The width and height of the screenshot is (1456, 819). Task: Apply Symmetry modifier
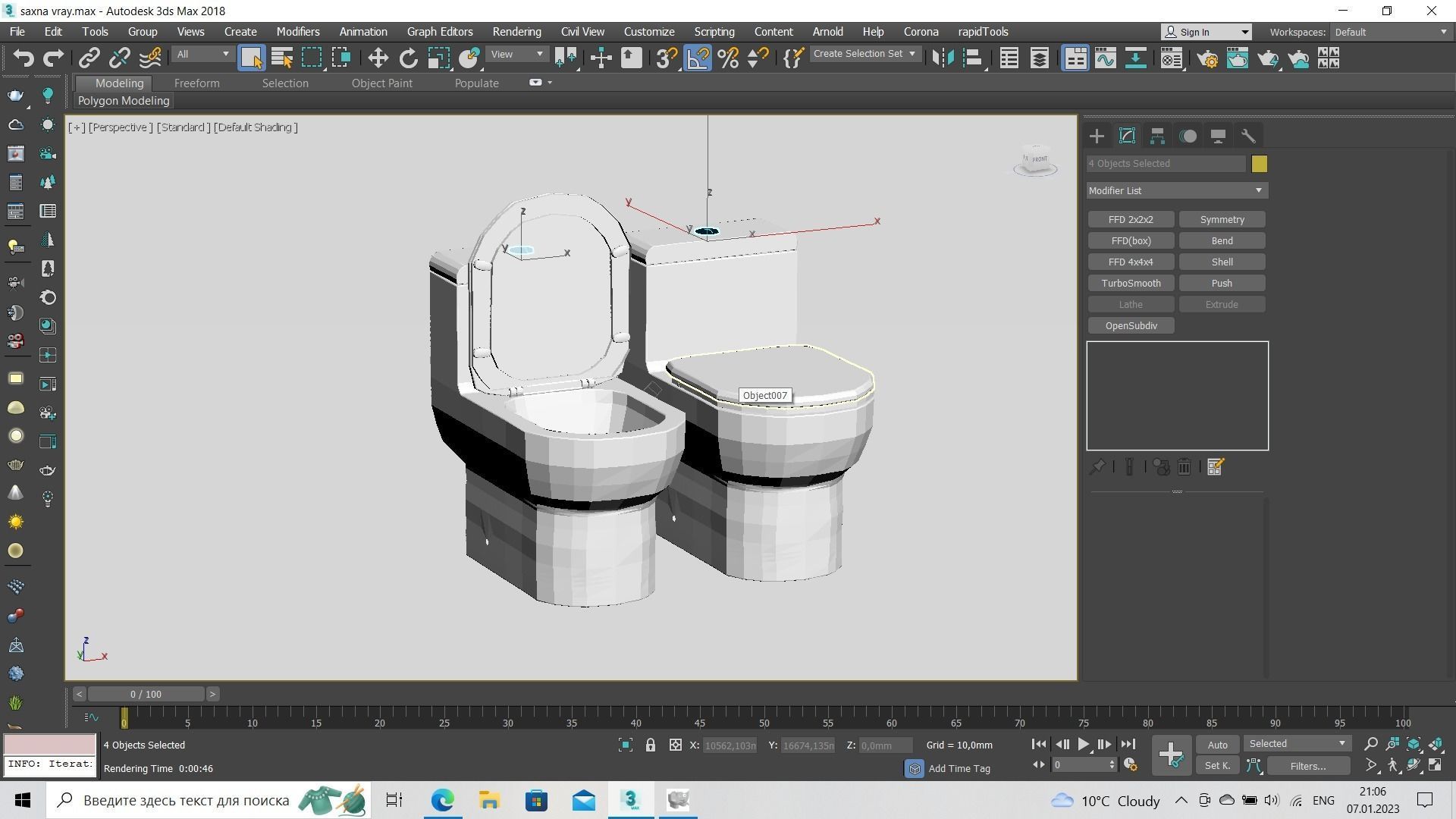(x=1222, y=219)
